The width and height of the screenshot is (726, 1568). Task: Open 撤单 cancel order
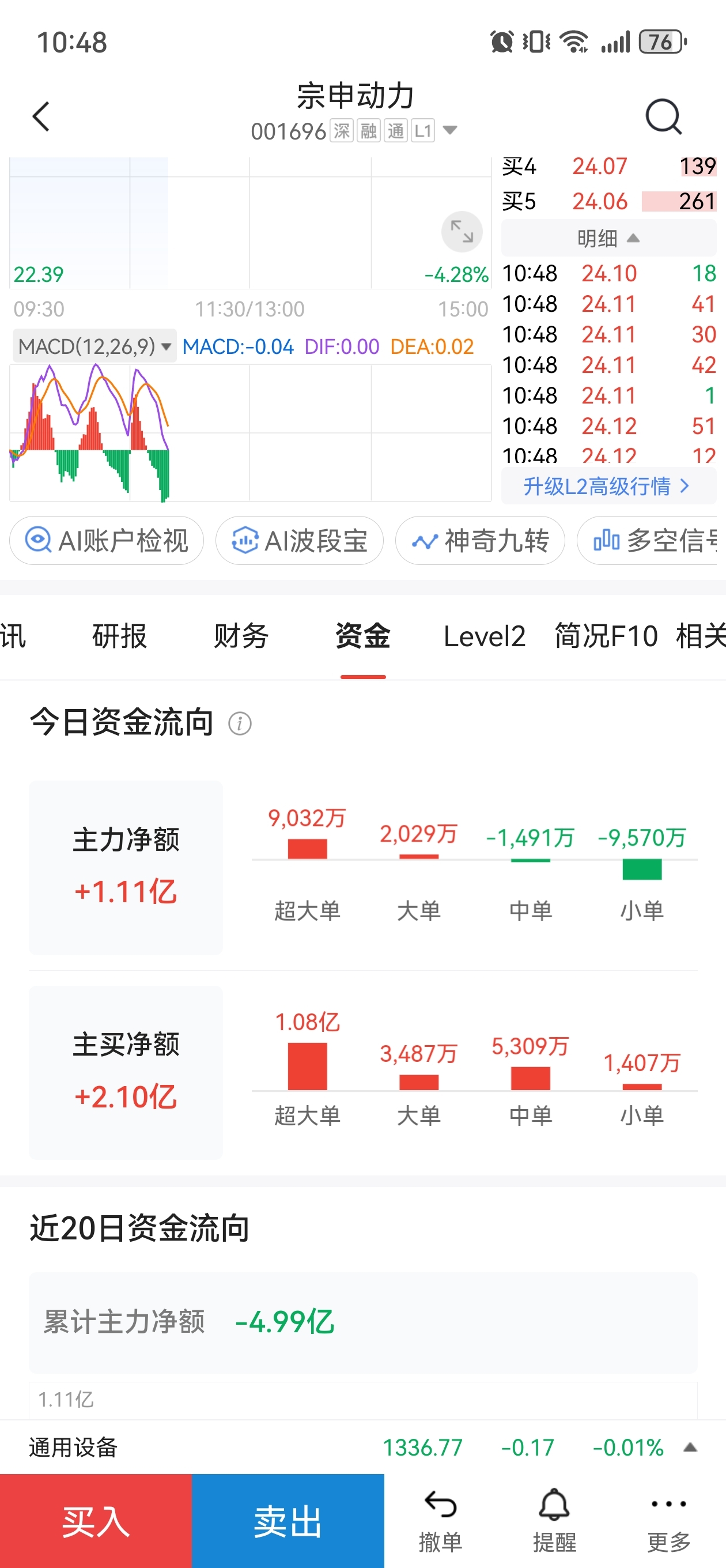(441, 1521)
